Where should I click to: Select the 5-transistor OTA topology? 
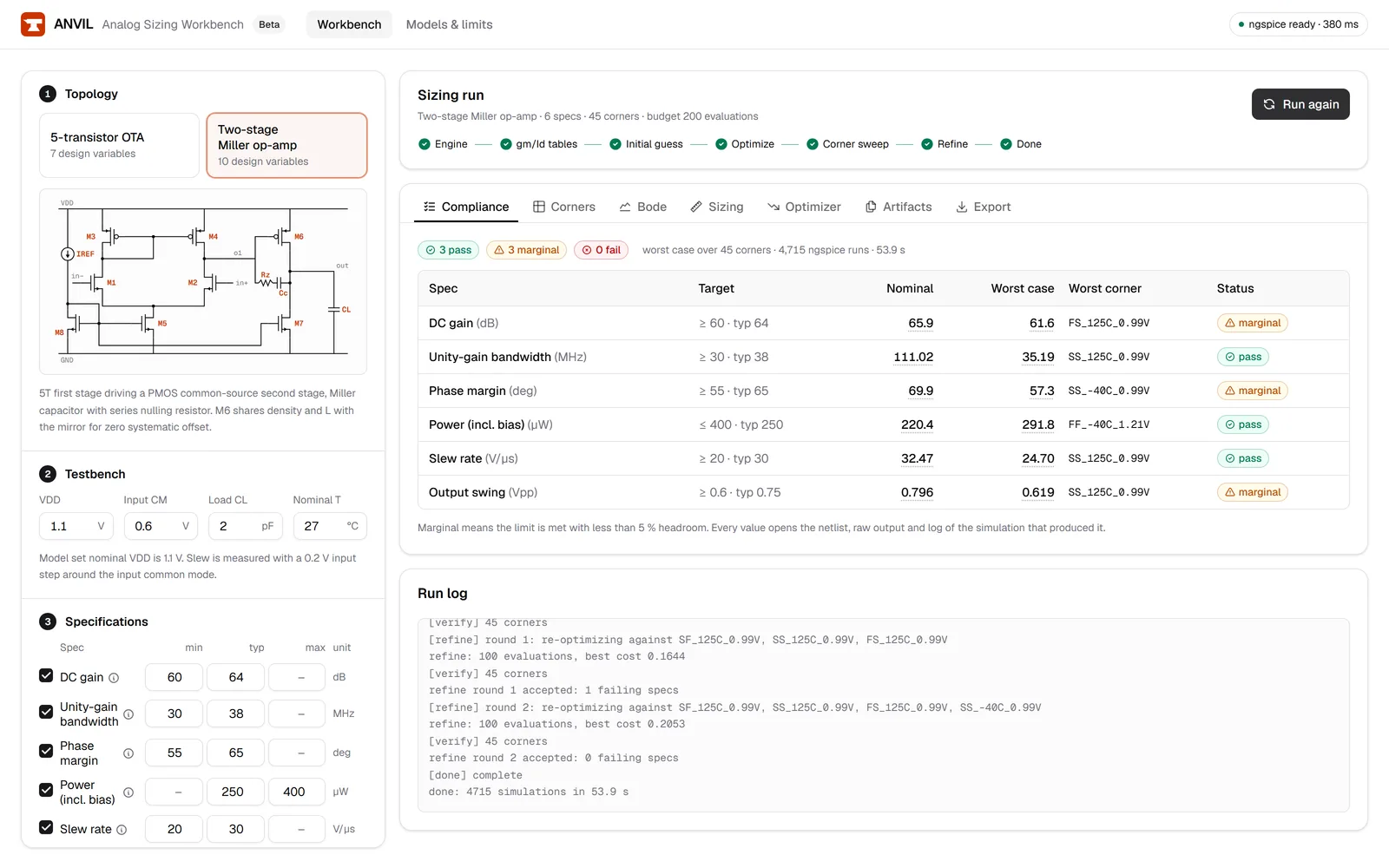(x=119, y=145)
